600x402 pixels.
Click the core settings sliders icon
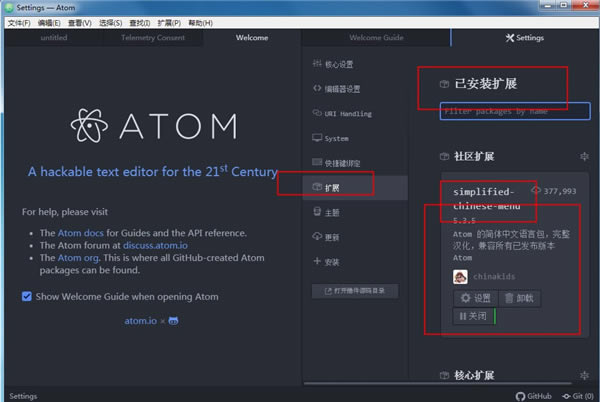click(x=317, y=63)
